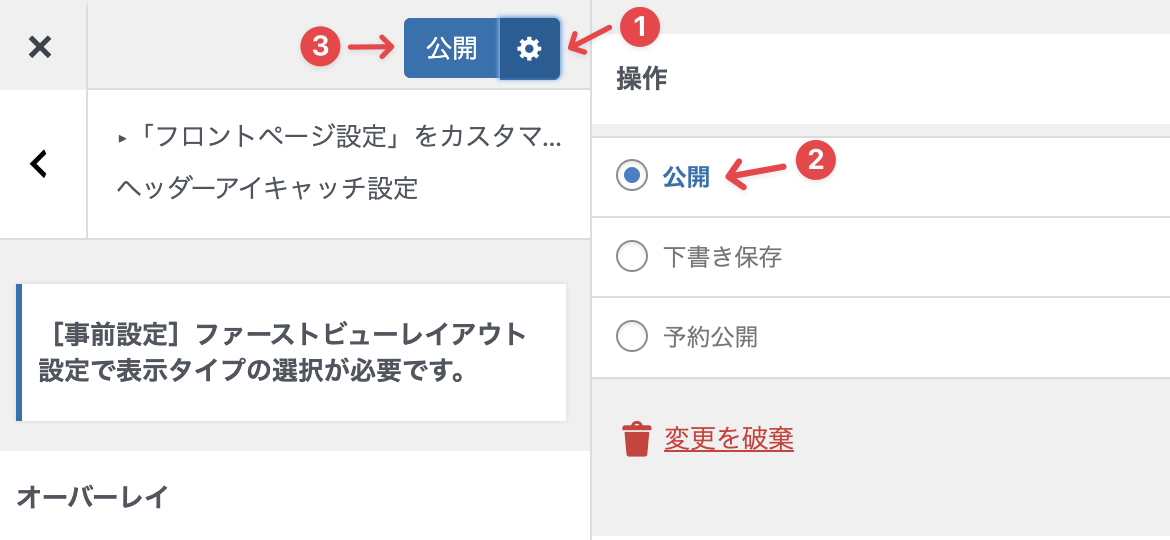The image size is (1170, 540).
Task: Click the red number 3 annotation badge
Action: (321, 46)
